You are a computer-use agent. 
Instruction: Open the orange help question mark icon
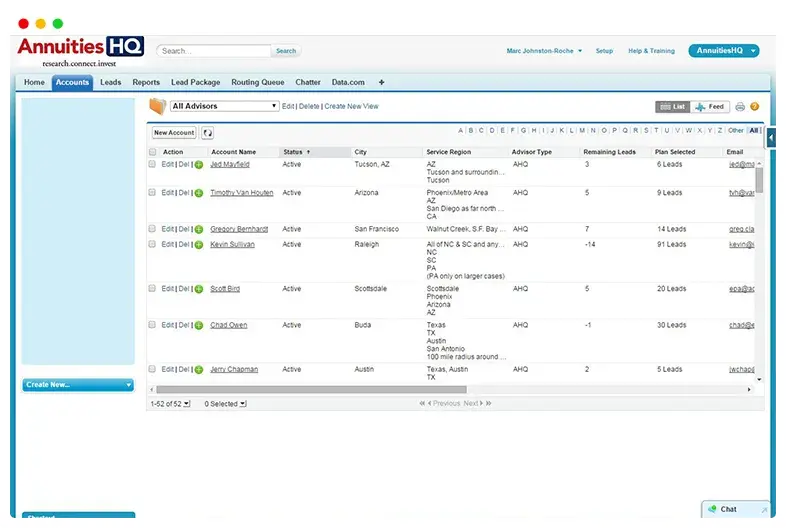point(755,106)
